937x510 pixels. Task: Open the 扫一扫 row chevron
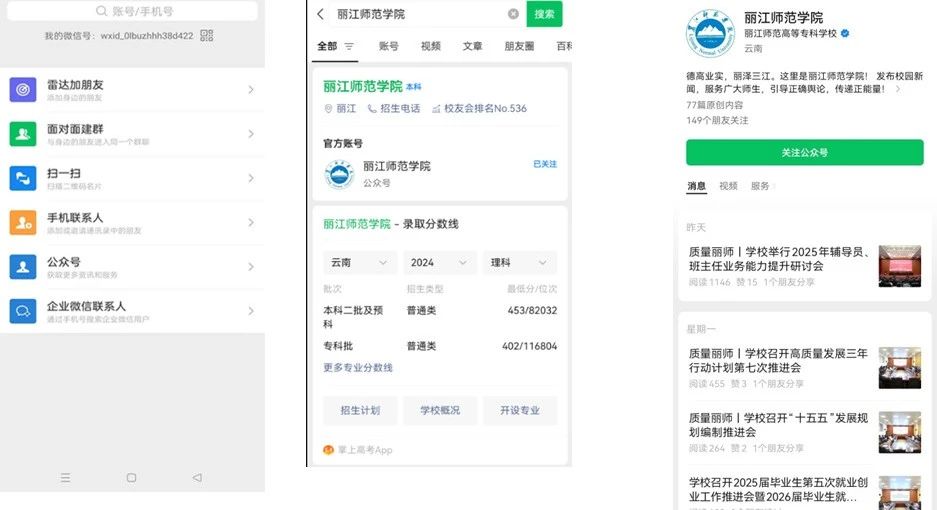tap(251, 178)
